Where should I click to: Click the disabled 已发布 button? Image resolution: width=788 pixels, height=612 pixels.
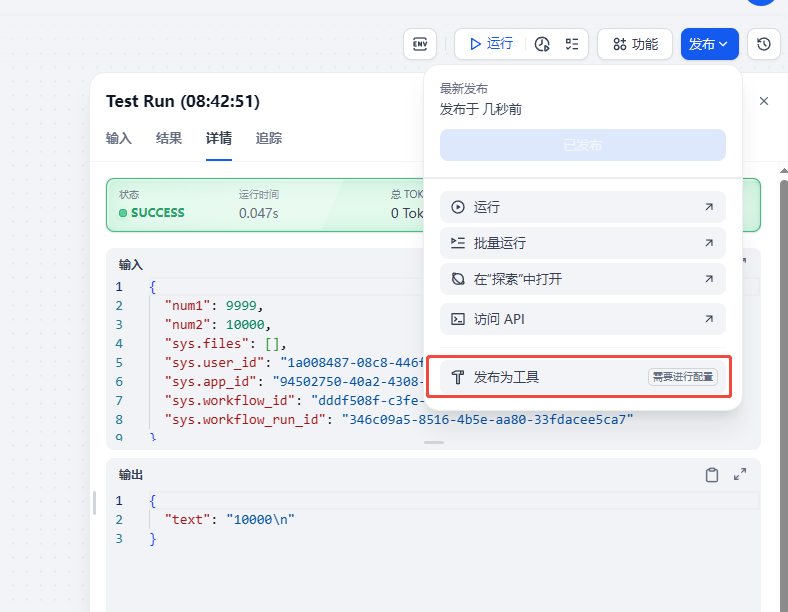(x=582, y=145)
